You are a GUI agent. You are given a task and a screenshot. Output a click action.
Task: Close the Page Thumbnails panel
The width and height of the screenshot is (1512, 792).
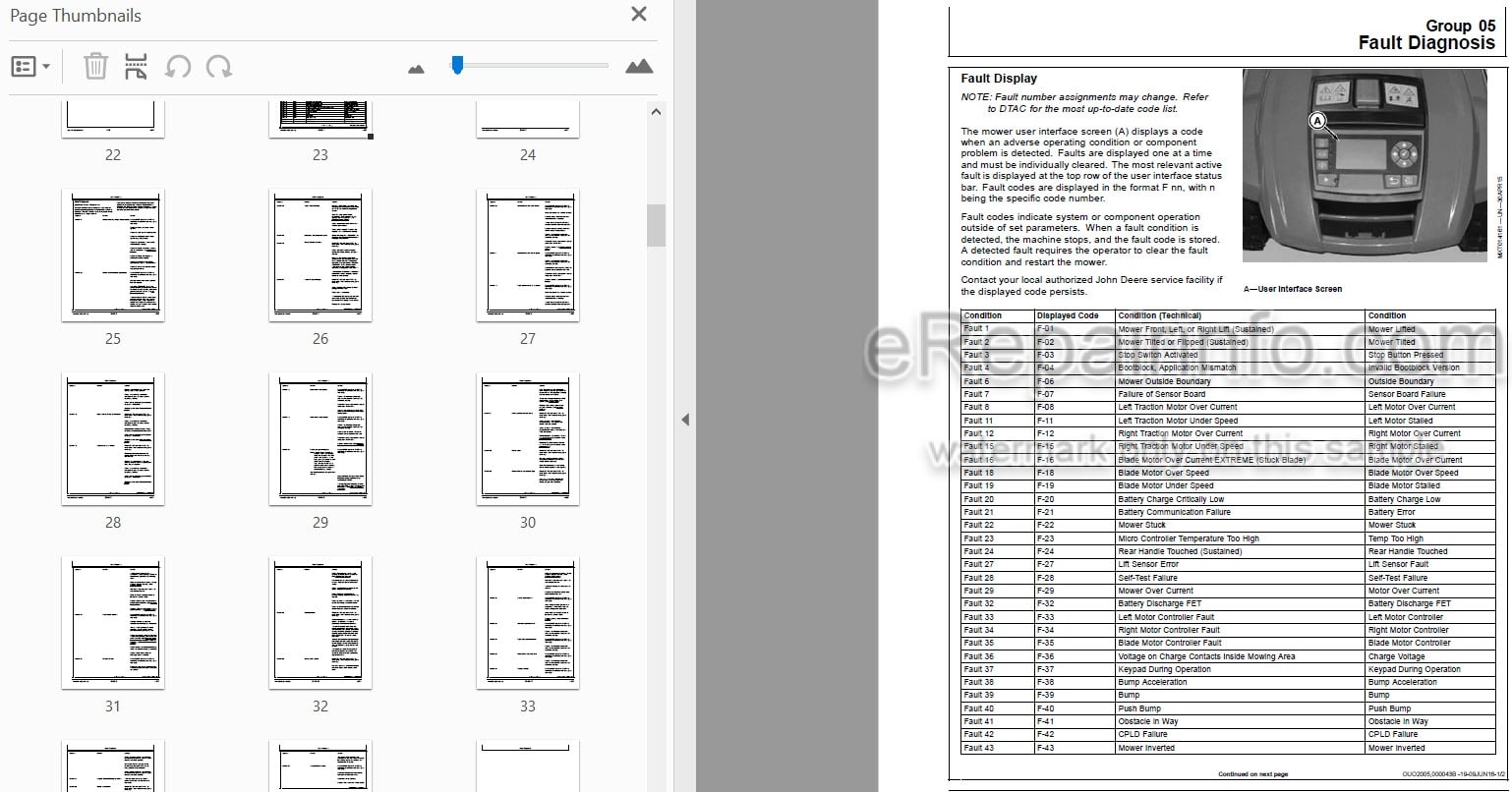639,15
